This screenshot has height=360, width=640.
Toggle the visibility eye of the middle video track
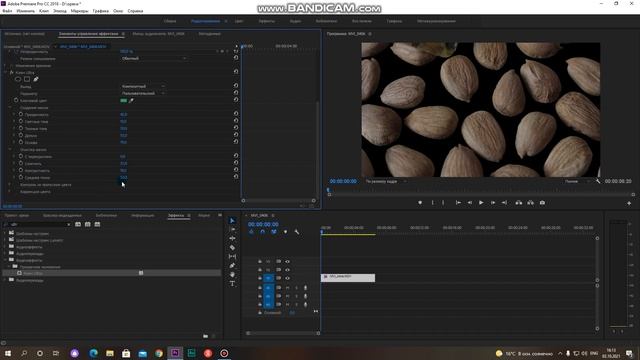tap(287, 270)
